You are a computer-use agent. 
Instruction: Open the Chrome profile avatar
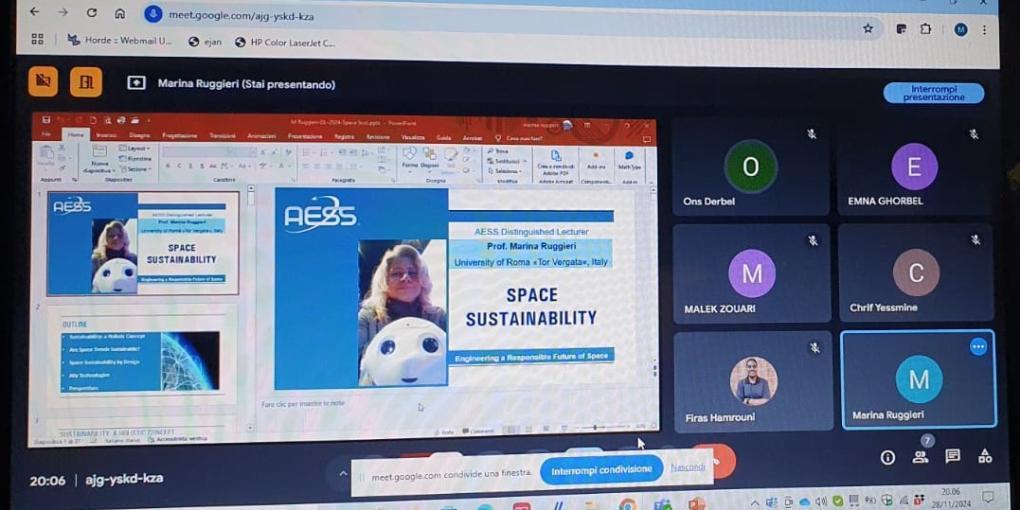[961, 29]
